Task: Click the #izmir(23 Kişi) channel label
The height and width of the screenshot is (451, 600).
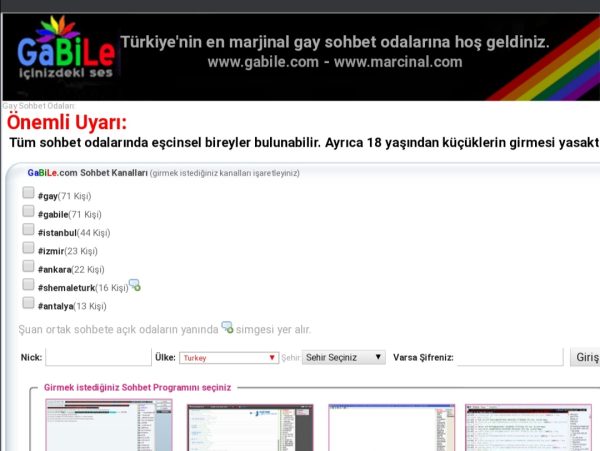Action: coord(68,251)
